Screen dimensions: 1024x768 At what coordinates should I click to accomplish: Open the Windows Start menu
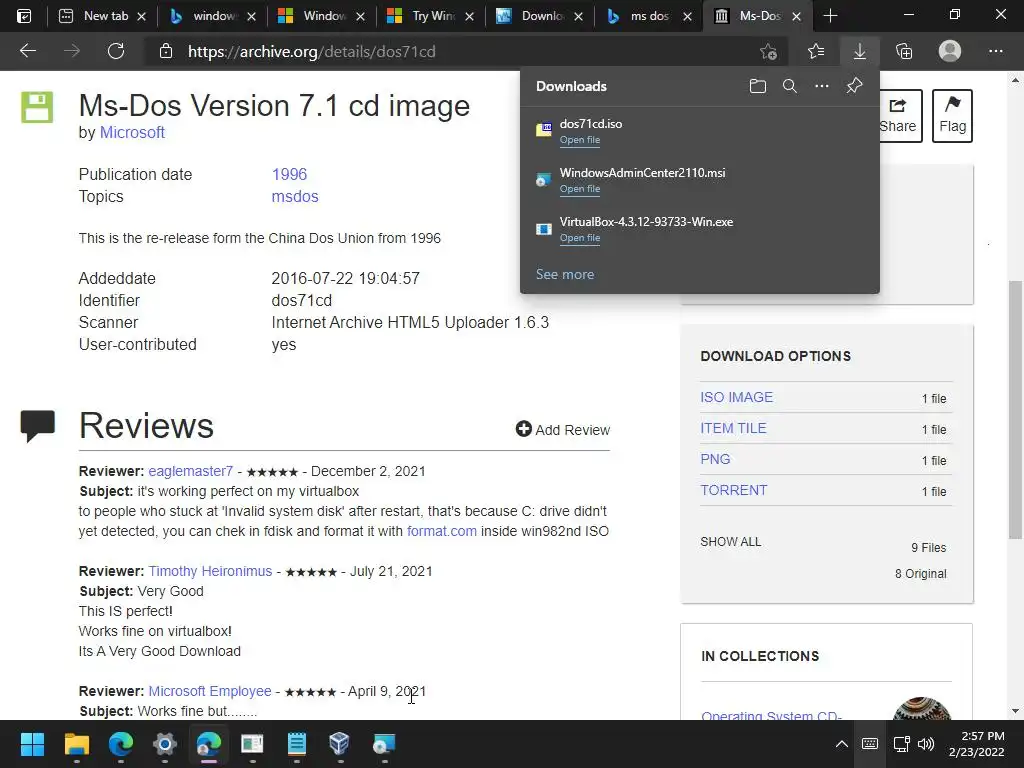coord(32,744)
